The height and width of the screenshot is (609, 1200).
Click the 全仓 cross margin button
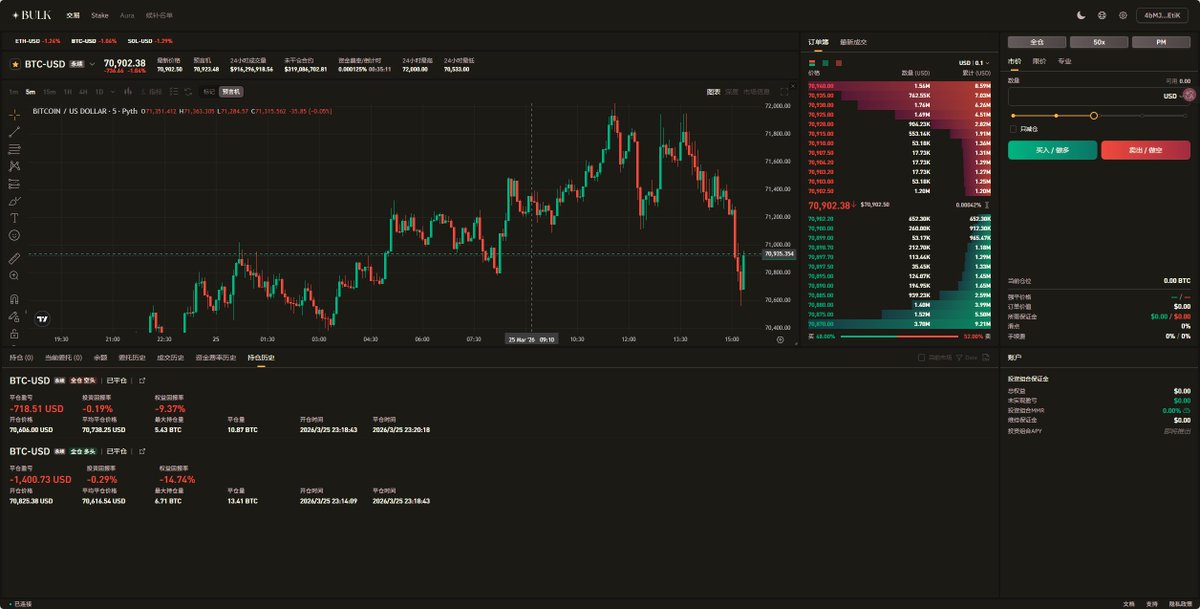[1037, 42]
